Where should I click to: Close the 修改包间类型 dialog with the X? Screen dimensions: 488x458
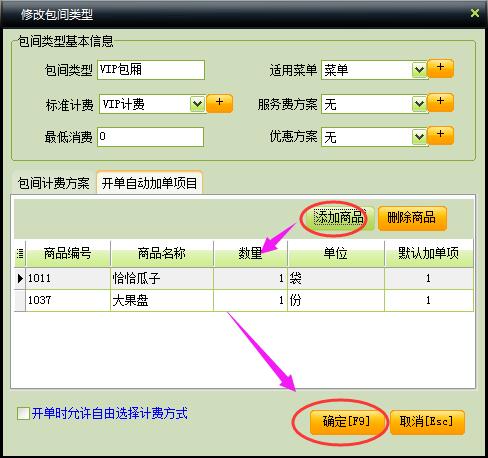(x=475, y=13)
